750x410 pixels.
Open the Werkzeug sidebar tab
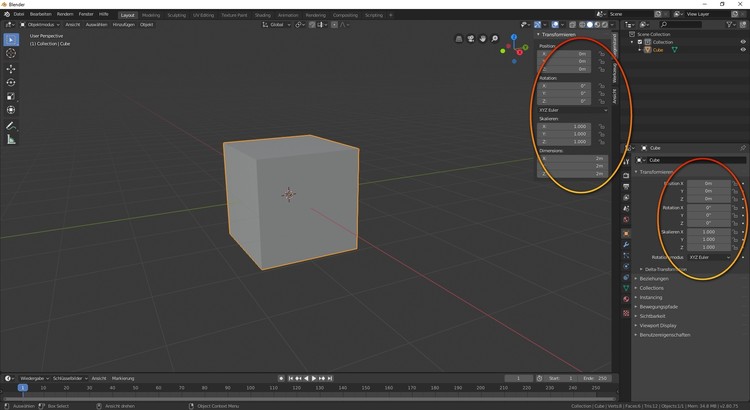coord(615,72)
